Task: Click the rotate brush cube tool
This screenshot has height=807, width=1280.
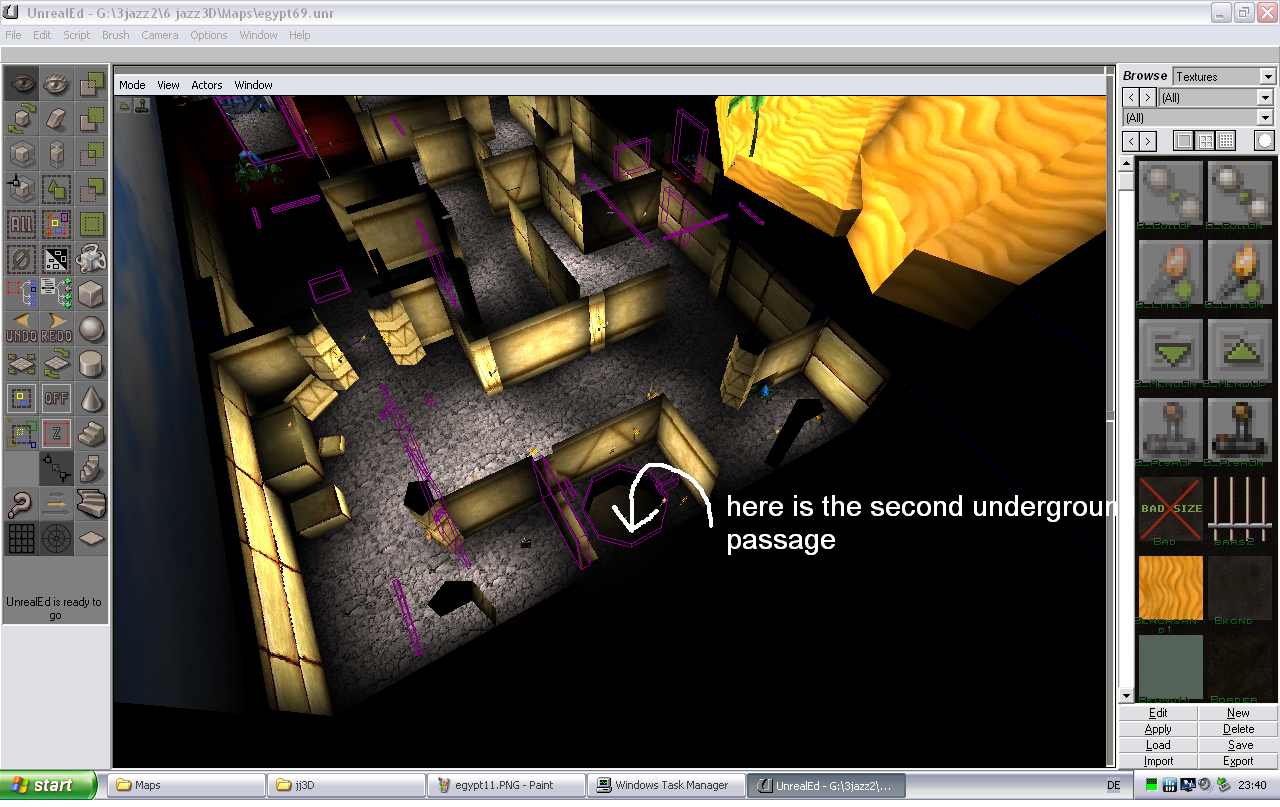Action: point(22,119)
